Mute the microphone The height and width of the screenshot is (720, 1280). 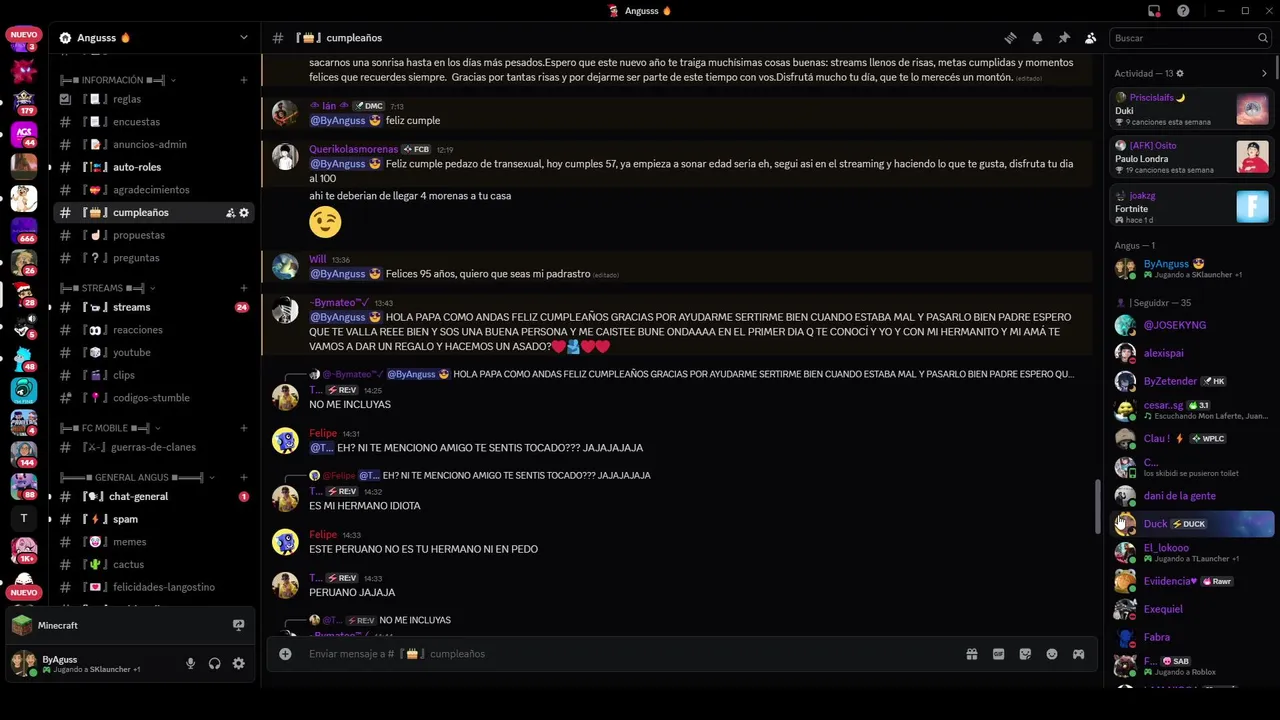[190, 663]
